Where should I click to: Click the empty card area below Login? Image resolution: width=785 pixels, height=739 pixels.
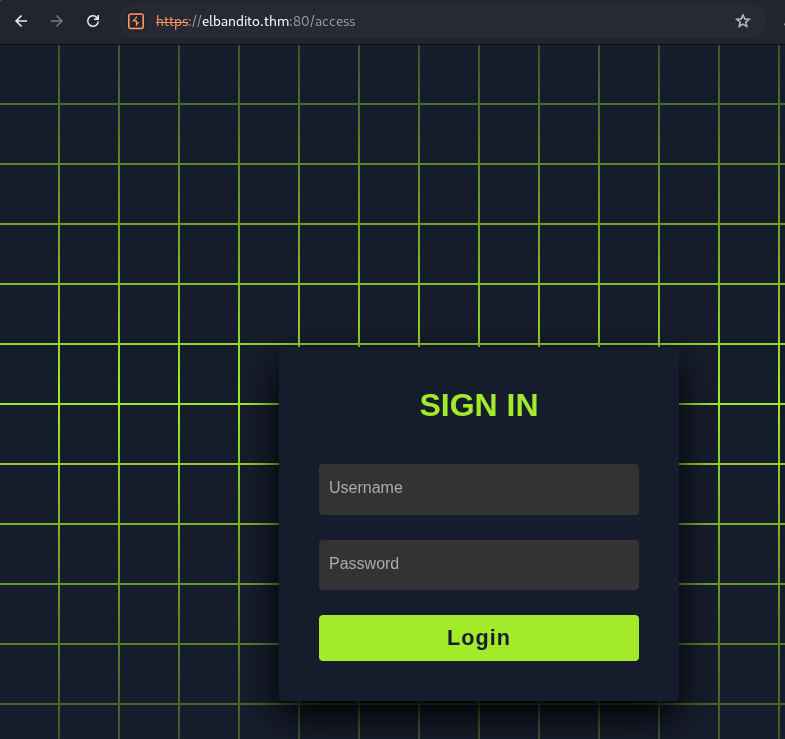click(x=479, y=681)
